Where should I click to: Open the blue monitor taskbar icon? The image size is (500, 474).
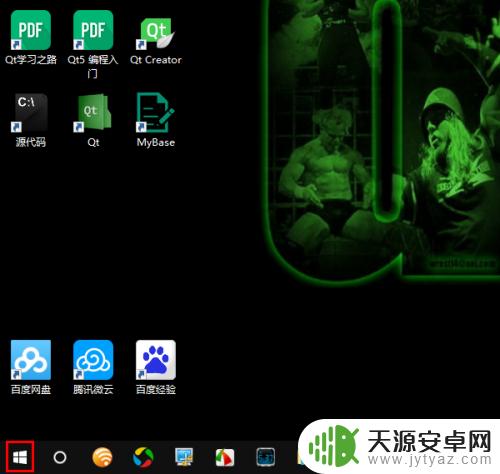coord(184,457)
